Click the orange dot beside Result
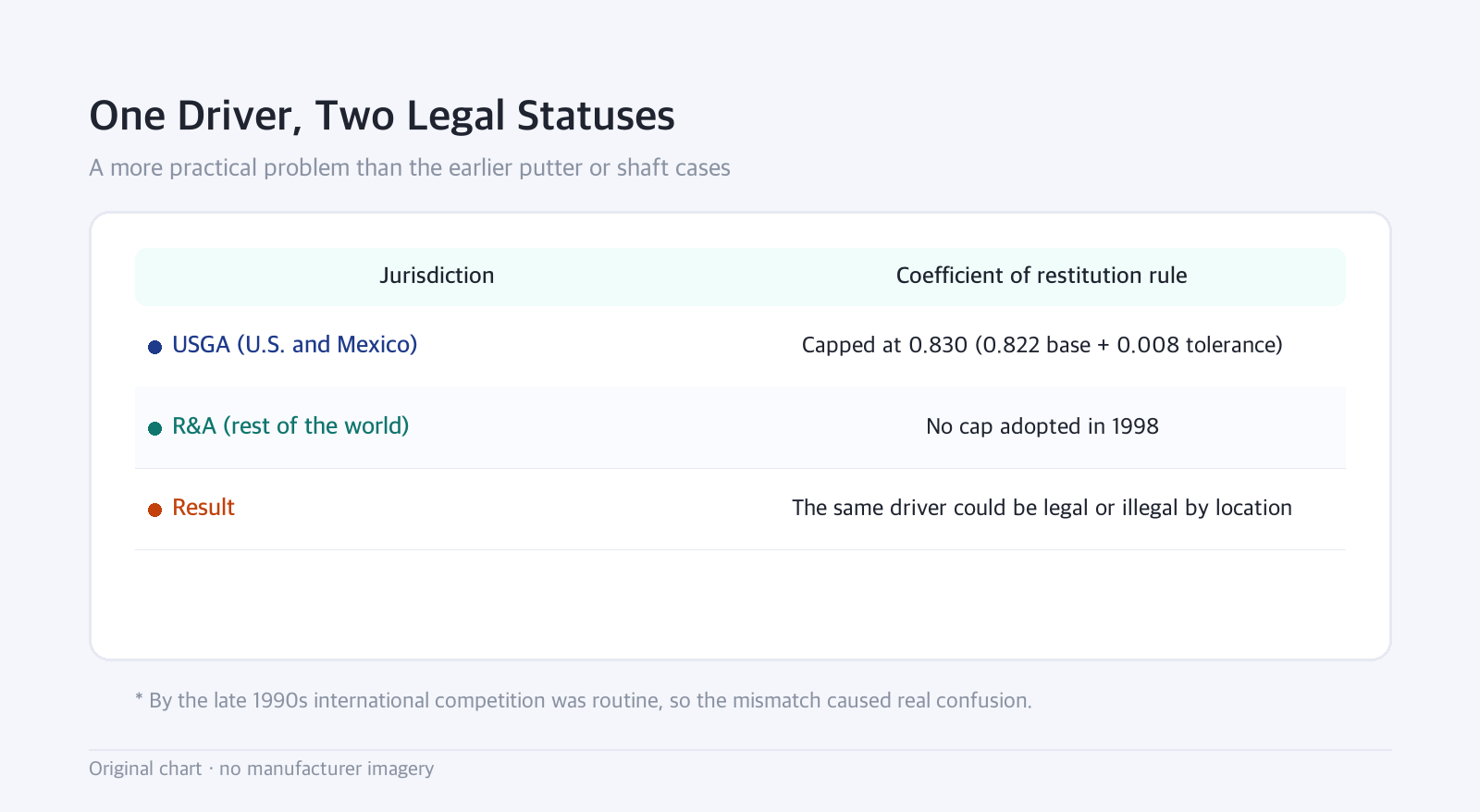This screenshot has height=812, width=1480. tap(155, 510)
